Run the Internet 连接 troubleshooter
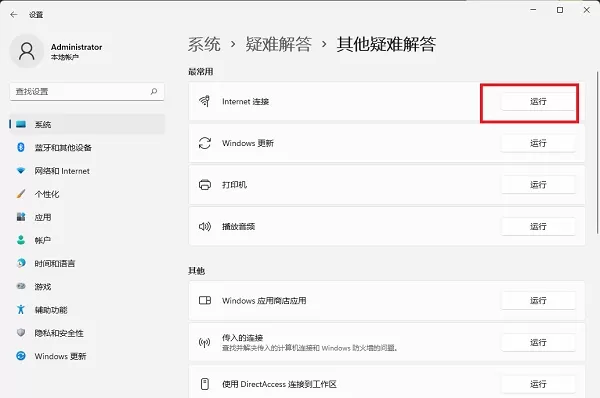 [x=538, y=101]
